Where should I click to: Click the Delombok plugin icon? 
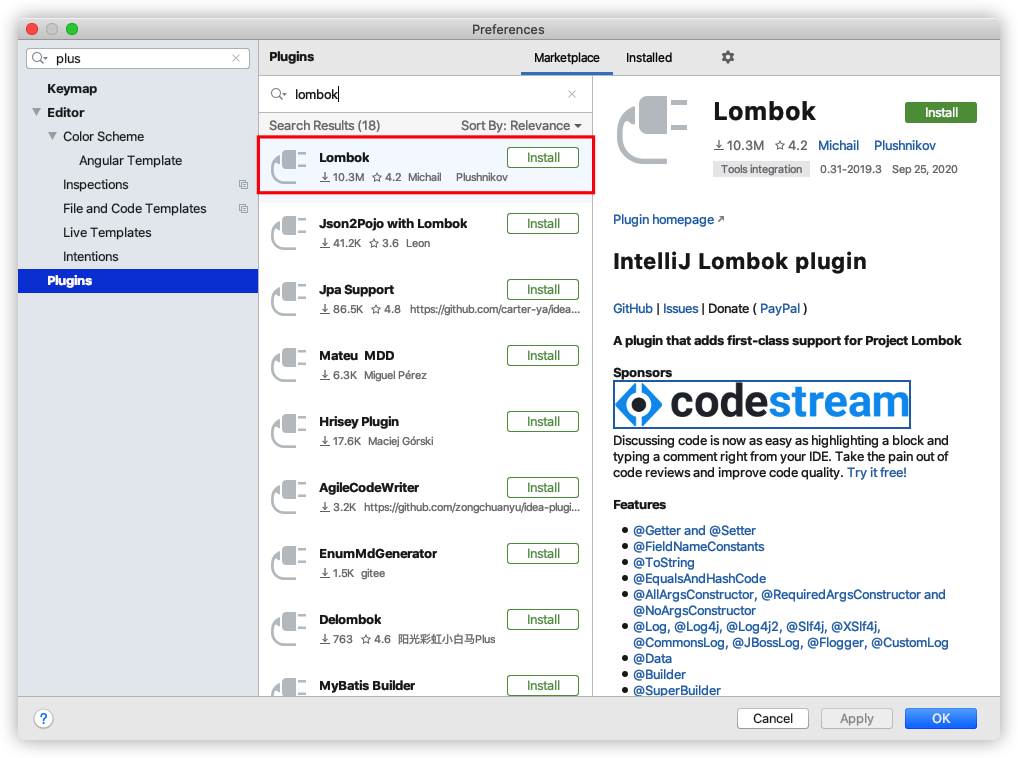pyautogui.click(x=289, y=629)
